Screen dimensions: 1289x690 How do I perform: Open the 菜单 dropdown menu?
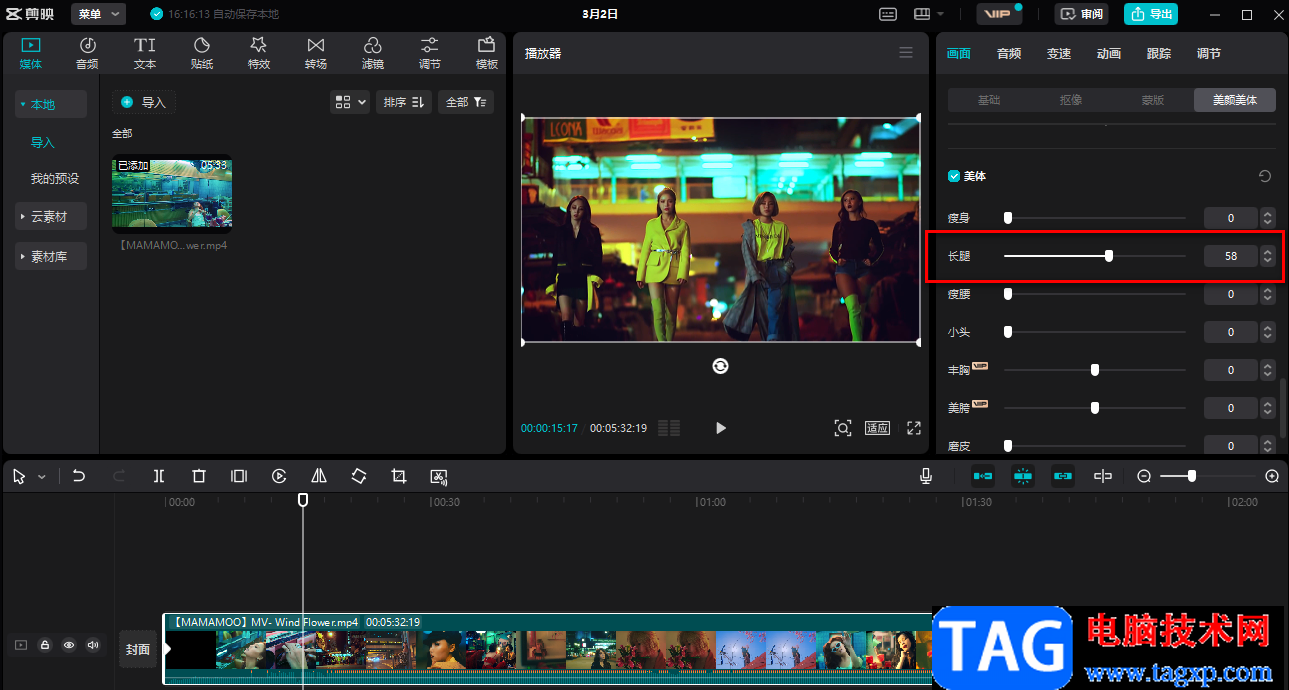[x=98, y=14]
